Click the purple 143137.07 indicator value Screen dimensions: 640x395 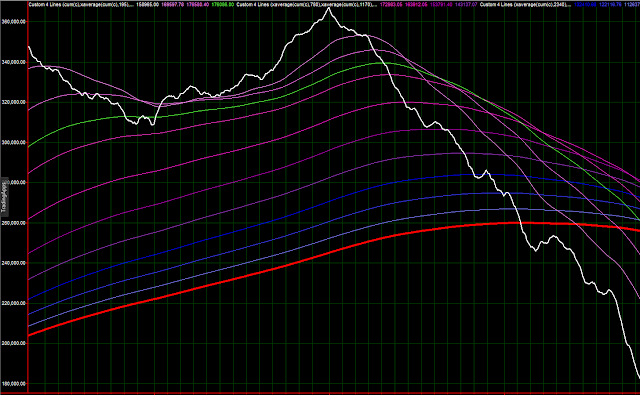pos(466,4)
